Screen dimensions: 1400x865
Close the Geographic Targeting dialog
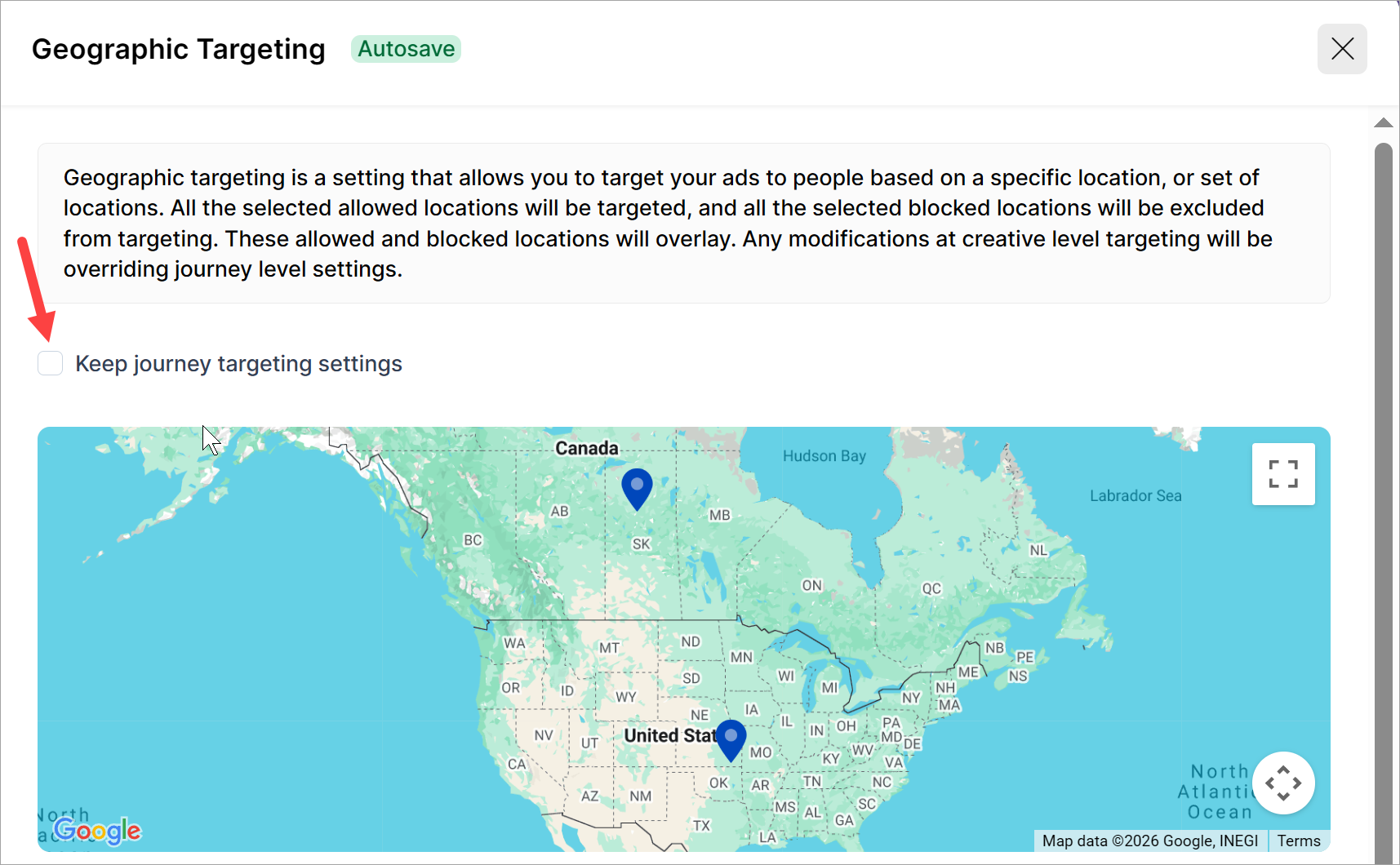point(1342,49)
